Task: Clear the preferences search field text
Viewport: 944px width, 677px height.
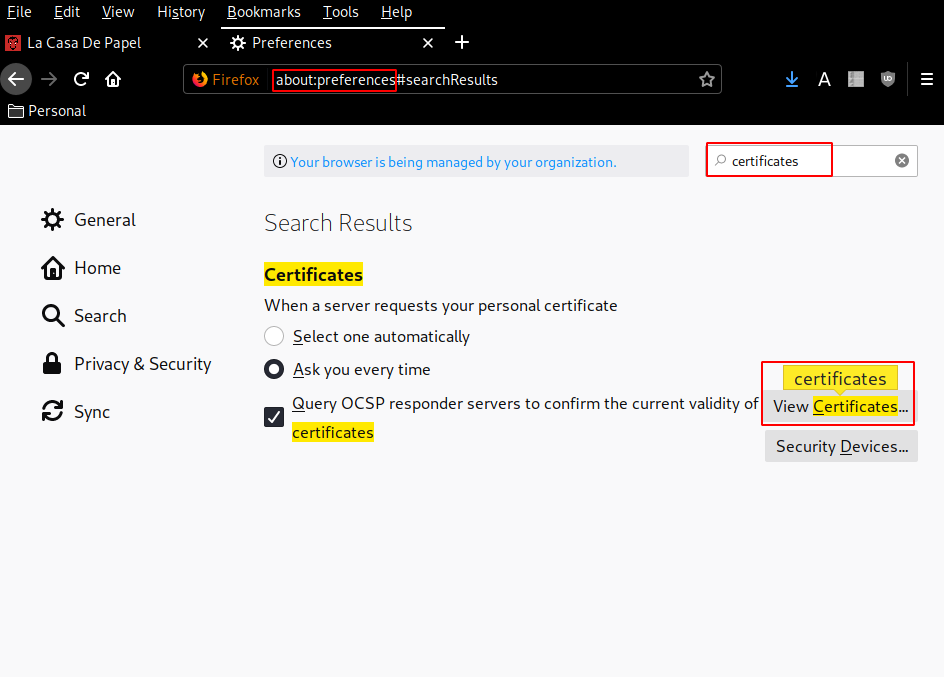Action: pyautogui.click(x=901, y=160)
